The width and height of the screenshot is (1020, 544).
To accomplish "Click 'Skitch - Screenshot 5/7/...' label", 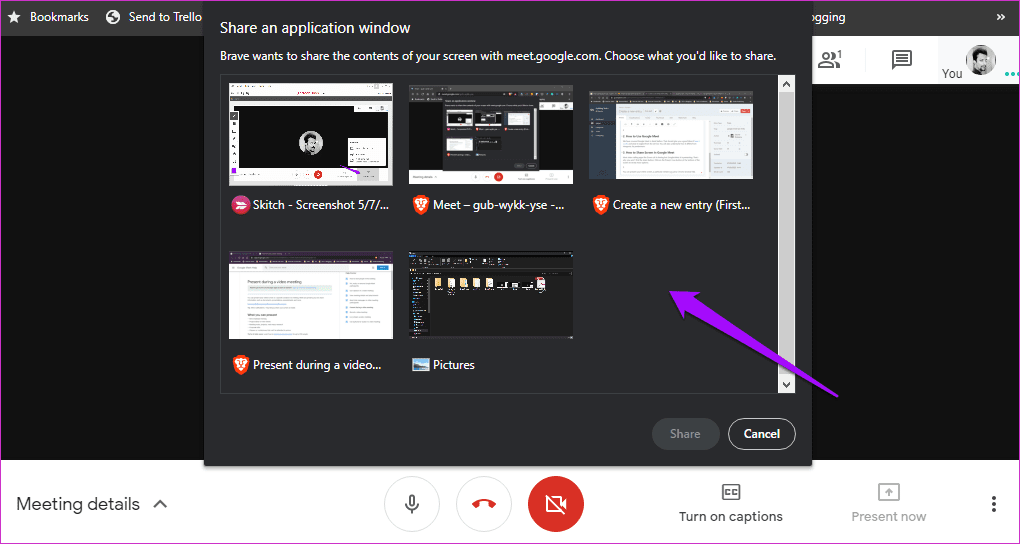I will pos(322,205).
